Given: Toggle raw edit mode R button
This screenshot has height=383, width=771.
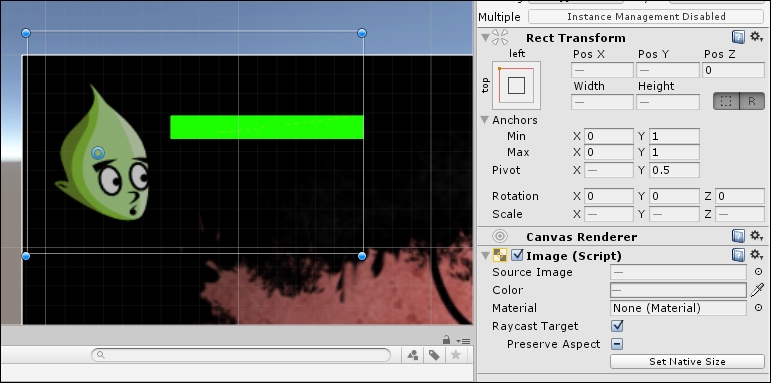Looking at the screenshot, I should coord(752,101).
